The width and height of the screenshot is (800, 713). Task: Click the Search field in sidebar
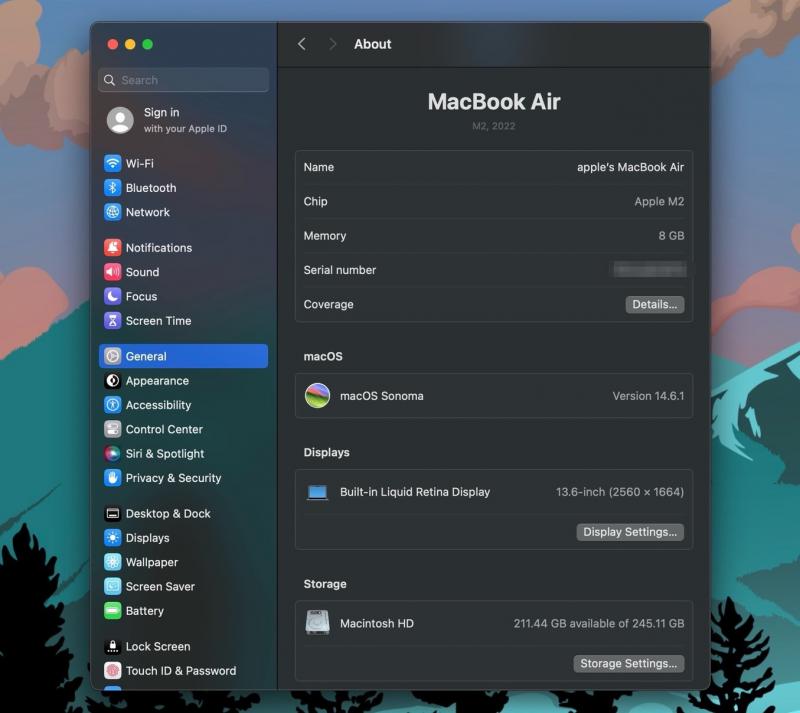(x=184, y=80)
